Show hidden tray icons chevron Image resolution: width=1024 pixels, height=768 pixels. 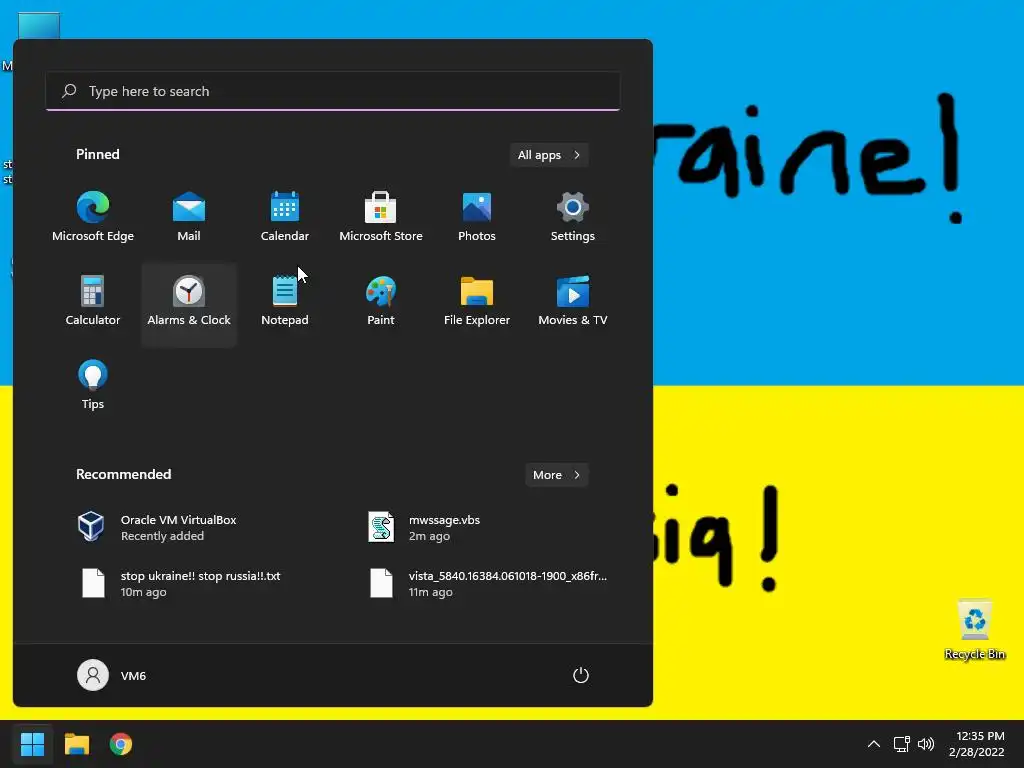click(x=873, y=744)
